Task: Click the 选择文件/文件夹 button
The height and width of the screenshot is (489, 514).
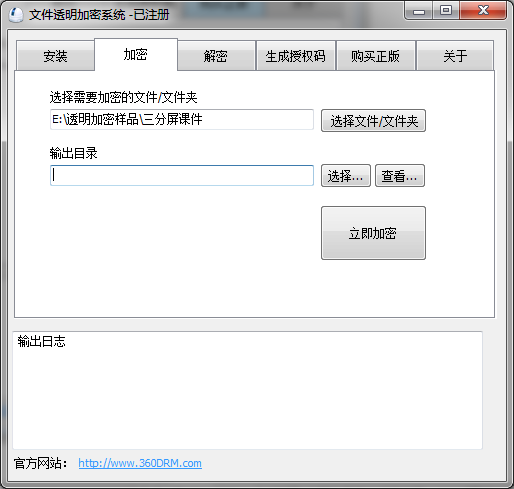Action: (x=373, y=121)
